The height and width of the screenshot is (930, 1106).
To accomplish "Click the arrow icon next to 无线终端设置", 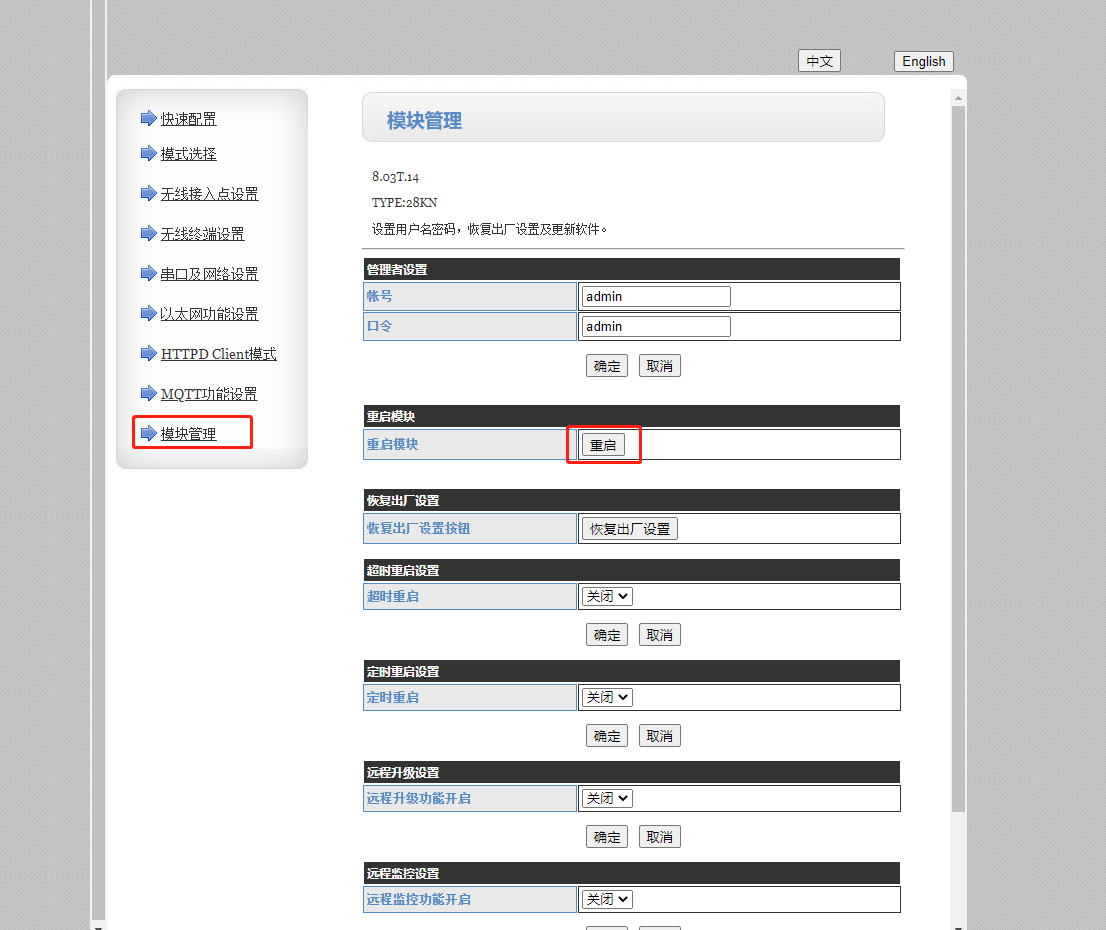I will tap(148, 233).
